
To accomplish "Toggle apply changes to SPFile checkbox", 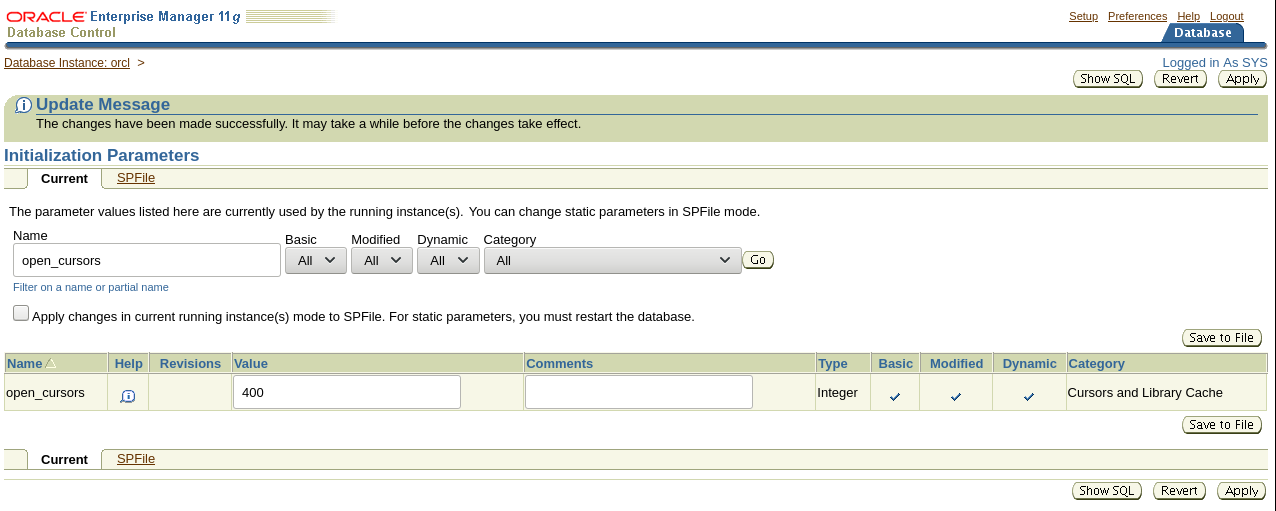I will point(21,313).
